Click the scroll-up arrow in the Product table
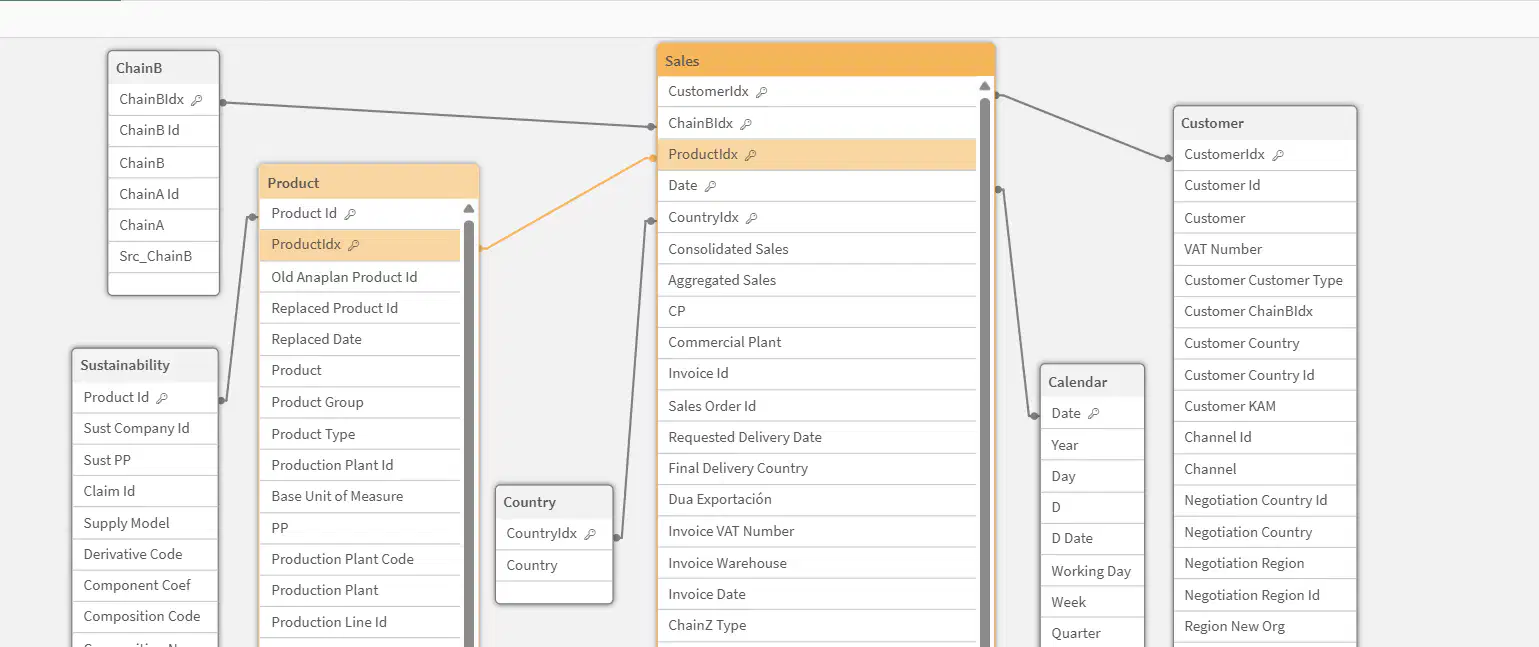The image size is (1539, 647). 469,208
